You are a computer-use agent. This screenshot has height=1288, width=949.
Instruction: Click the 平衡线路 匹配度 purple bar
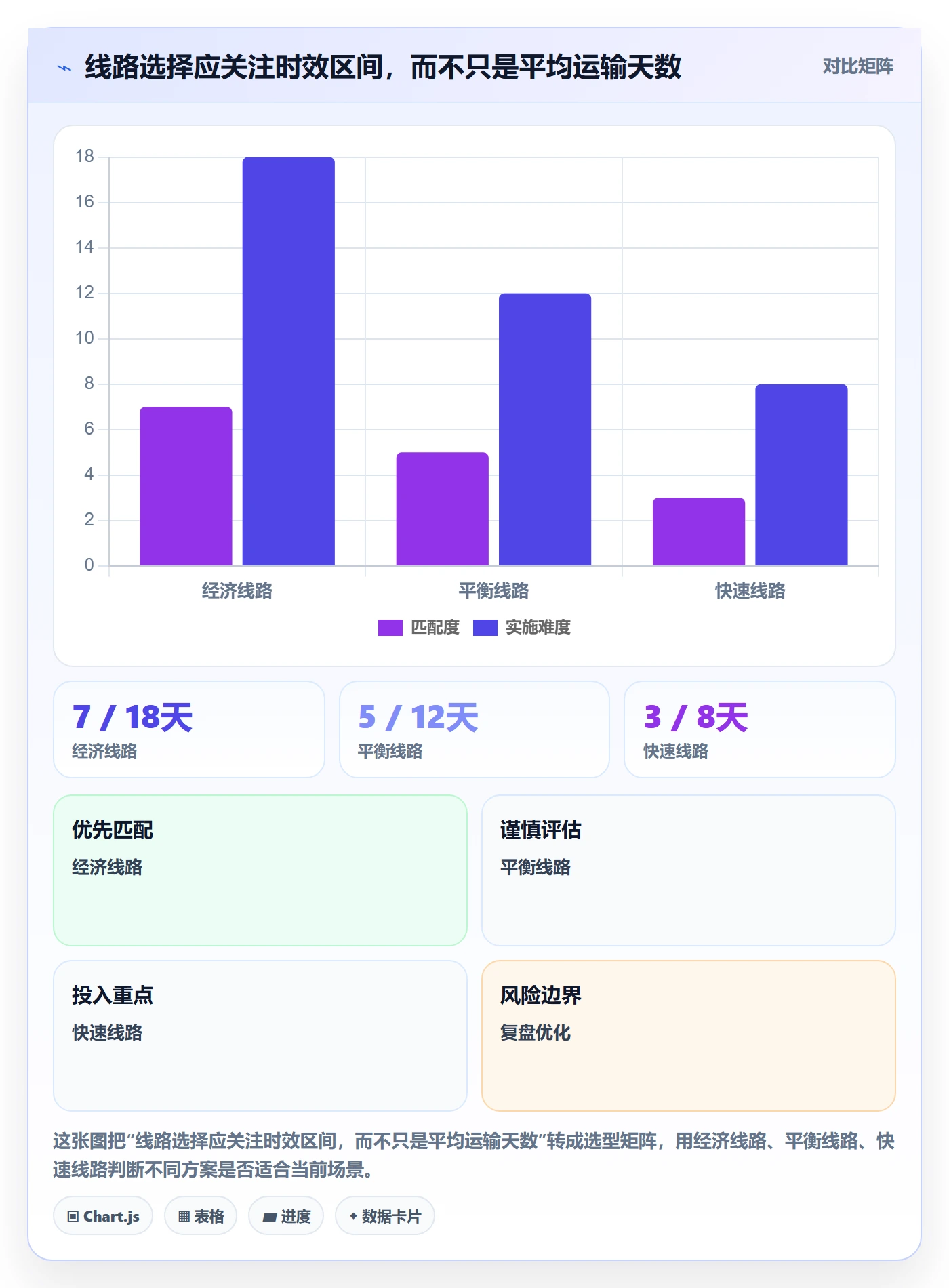443,508
